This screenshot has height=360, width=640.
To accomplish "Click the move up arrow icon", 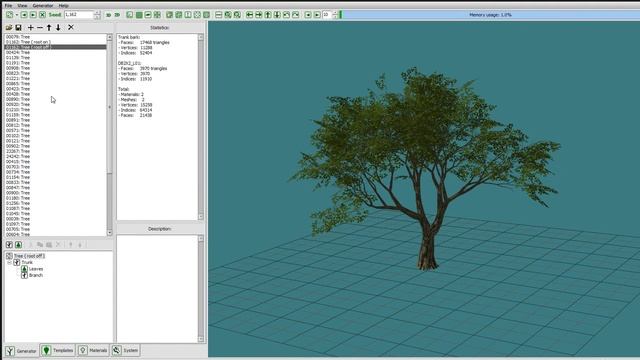I will pyautogui.click(x=49, y=27).
